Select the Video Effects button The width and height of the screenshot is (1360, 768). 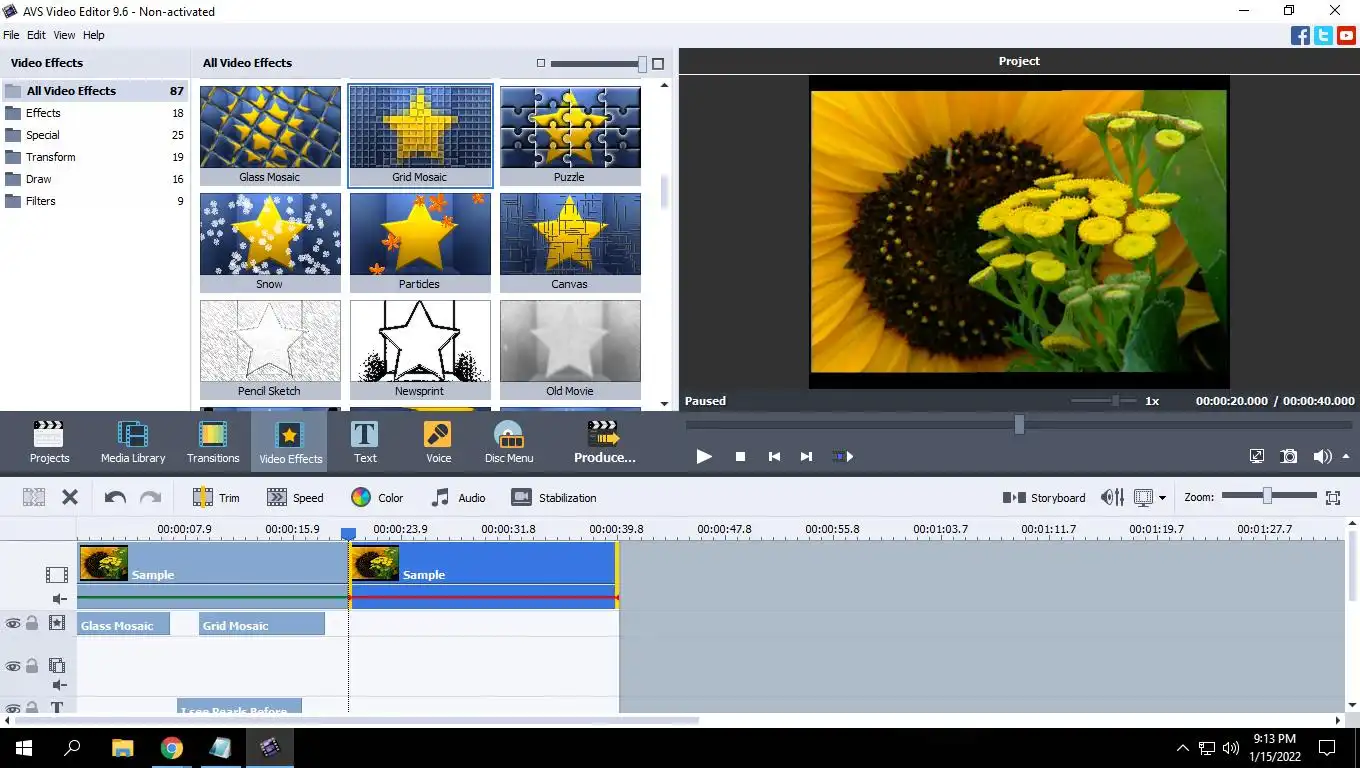290,442
